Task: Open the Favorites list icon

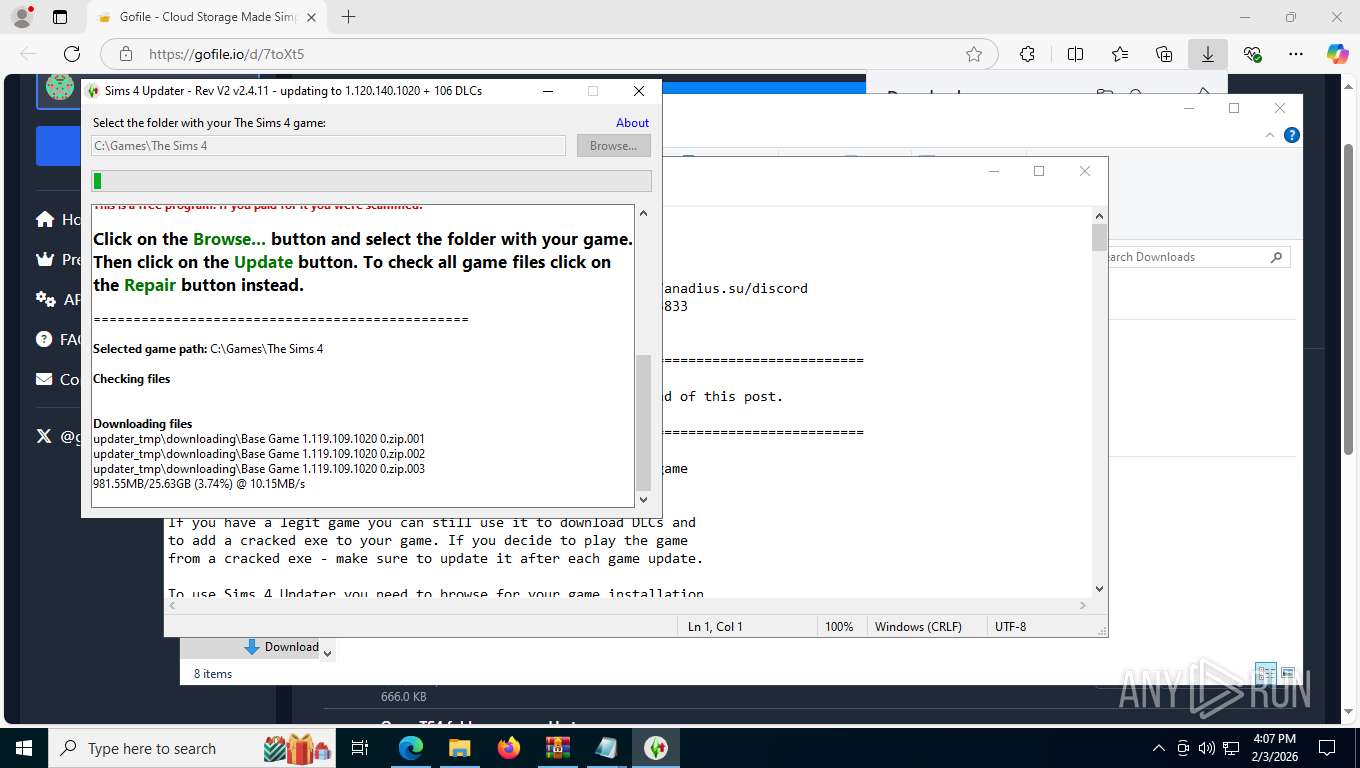Action: click(x=1120, y=54)
